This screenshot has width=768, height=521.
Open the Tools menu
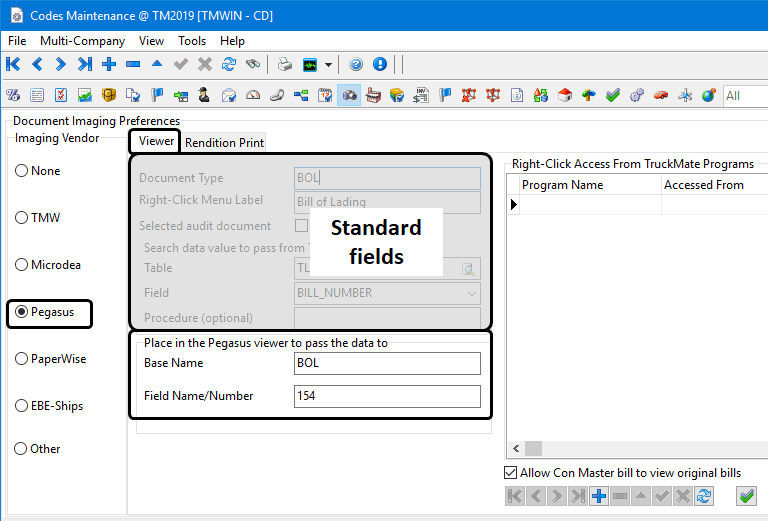coord(192,41)
